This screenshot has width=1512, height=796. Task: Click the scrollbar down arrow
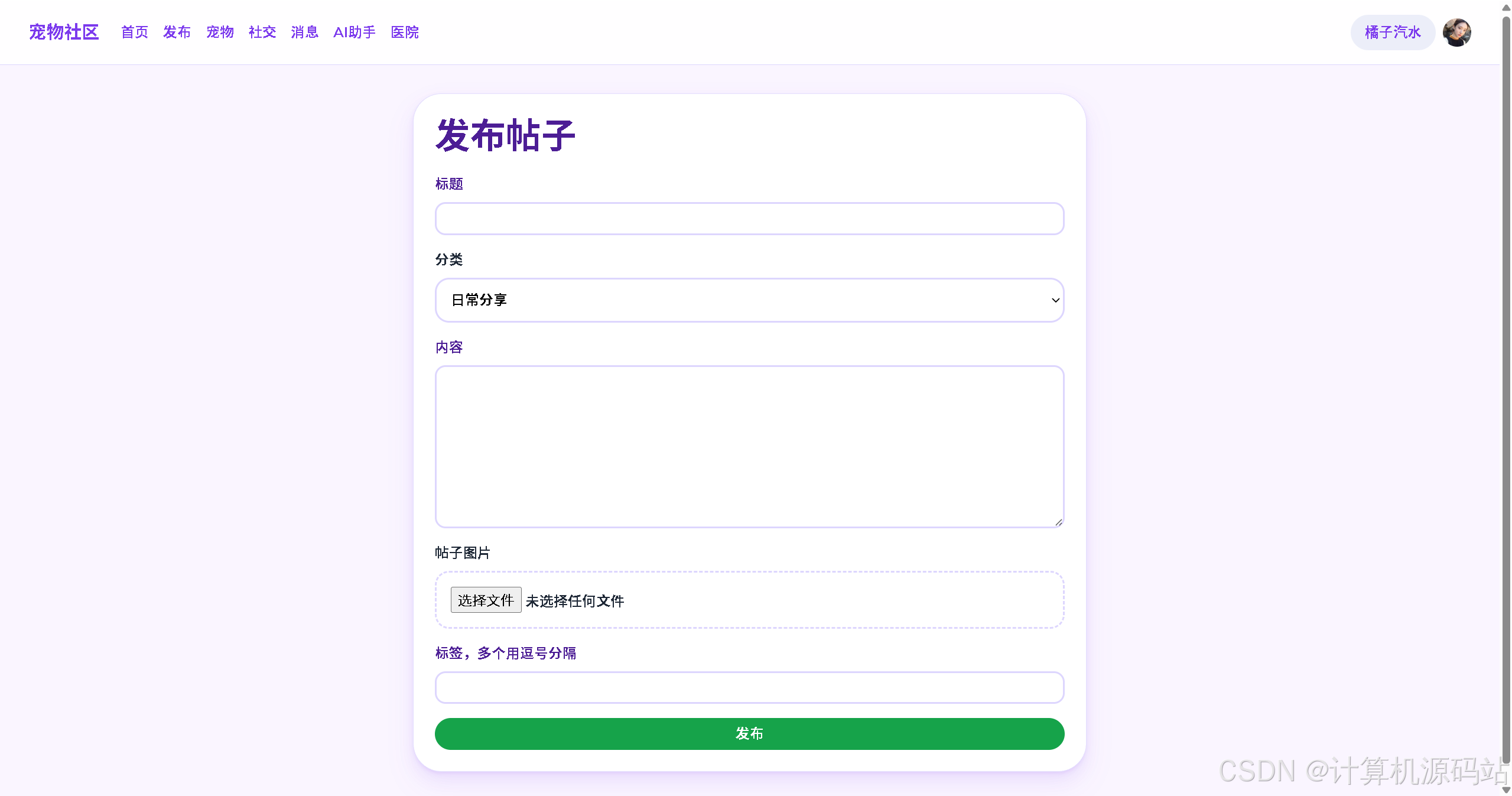click(1506, 790)
